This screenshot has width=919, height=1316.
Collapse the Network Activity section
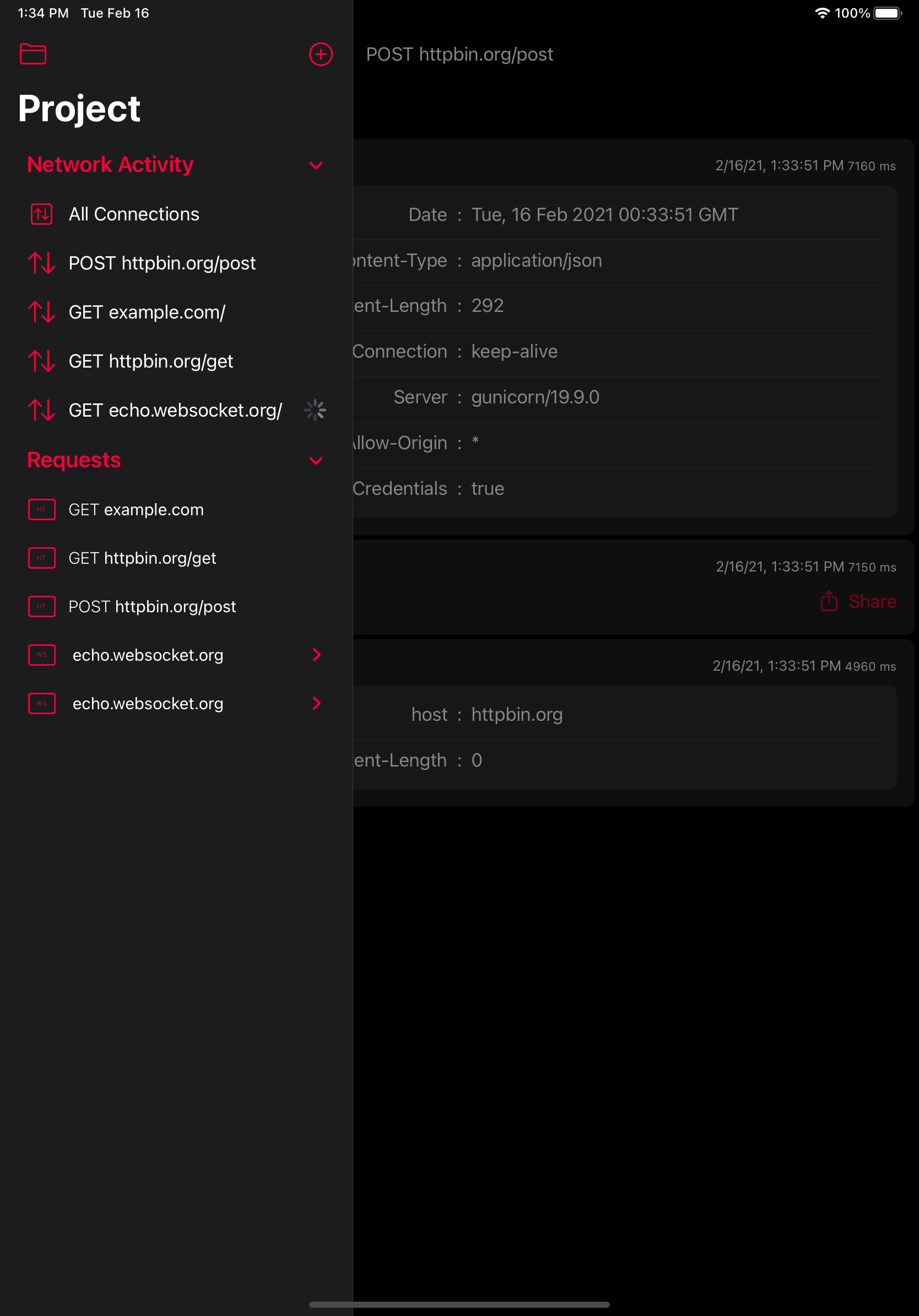click(x=316, y=165)
